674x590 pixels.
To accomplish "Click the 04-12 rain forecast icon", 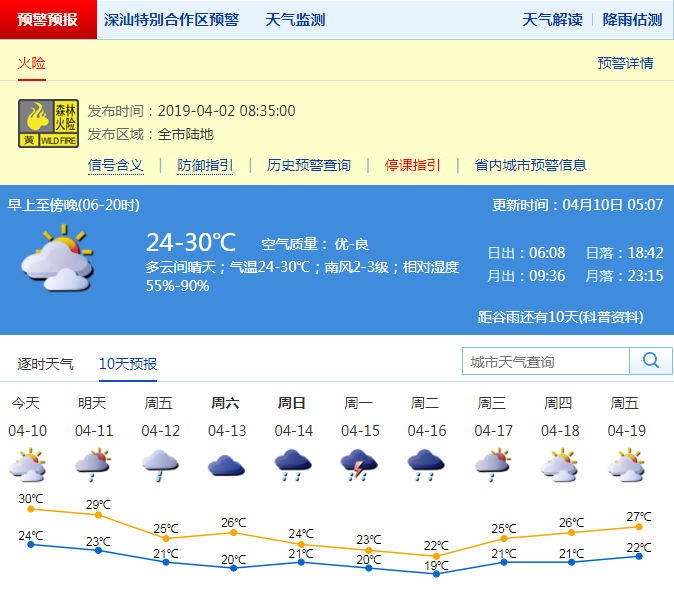I will (160, 465).
